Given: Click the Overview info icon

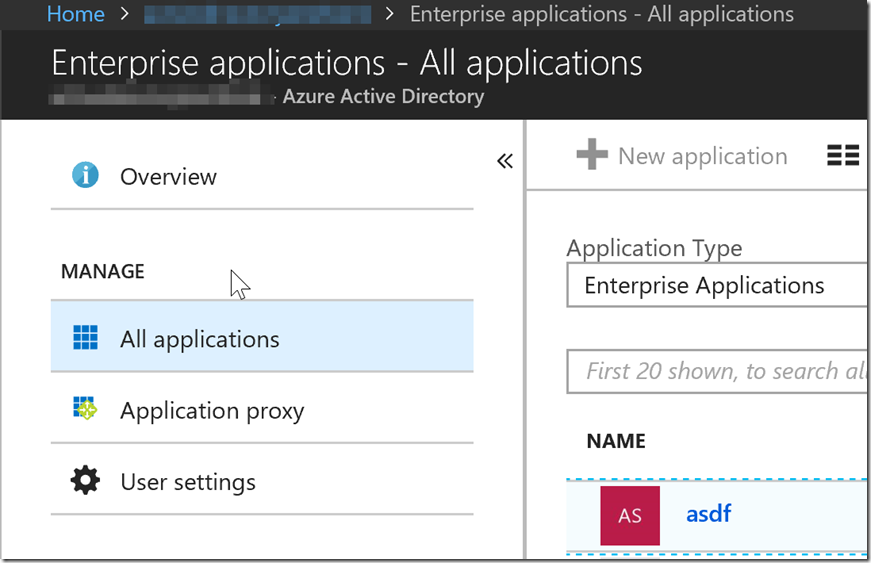Looking at the screenshot, I should [86, 175].
